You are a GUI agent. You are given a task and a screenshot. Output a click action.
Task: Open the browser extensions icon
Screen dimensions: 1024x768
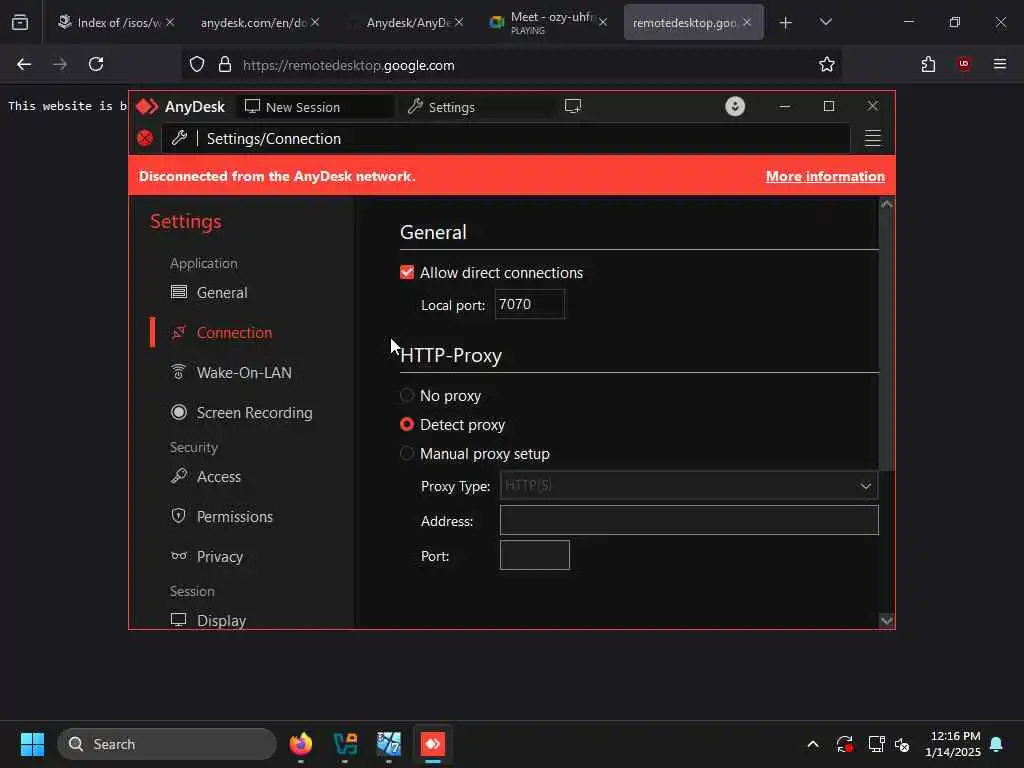tap(928, 64)
